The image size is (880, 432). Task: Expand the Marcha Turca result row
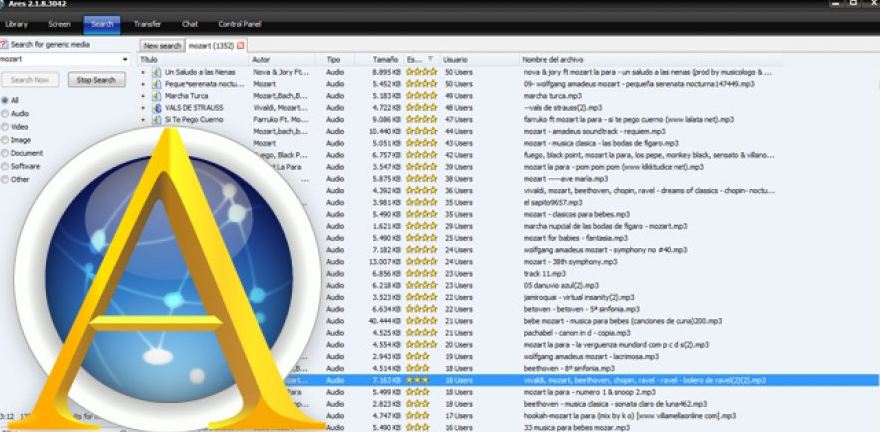[143, 96]
